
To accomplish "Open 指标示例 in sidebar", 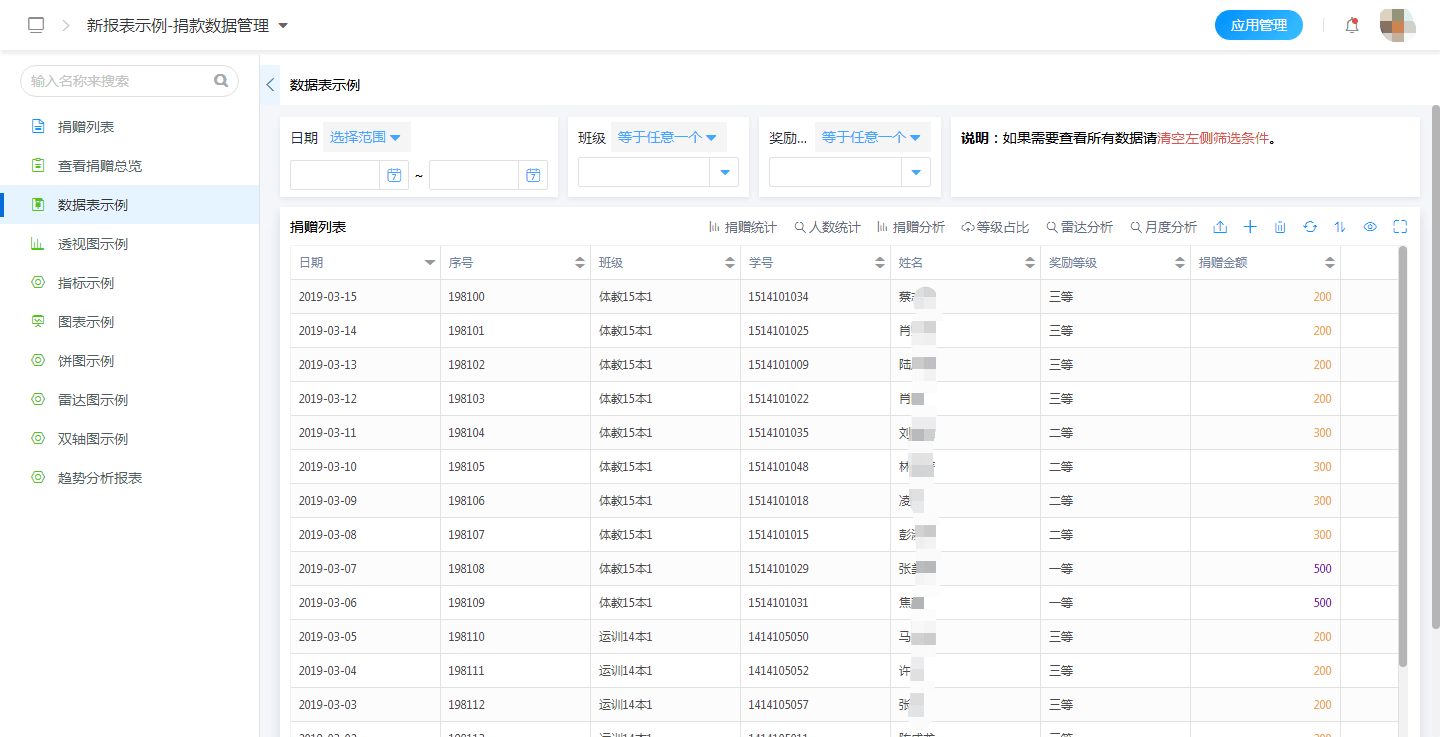I will tap(130, 283).
